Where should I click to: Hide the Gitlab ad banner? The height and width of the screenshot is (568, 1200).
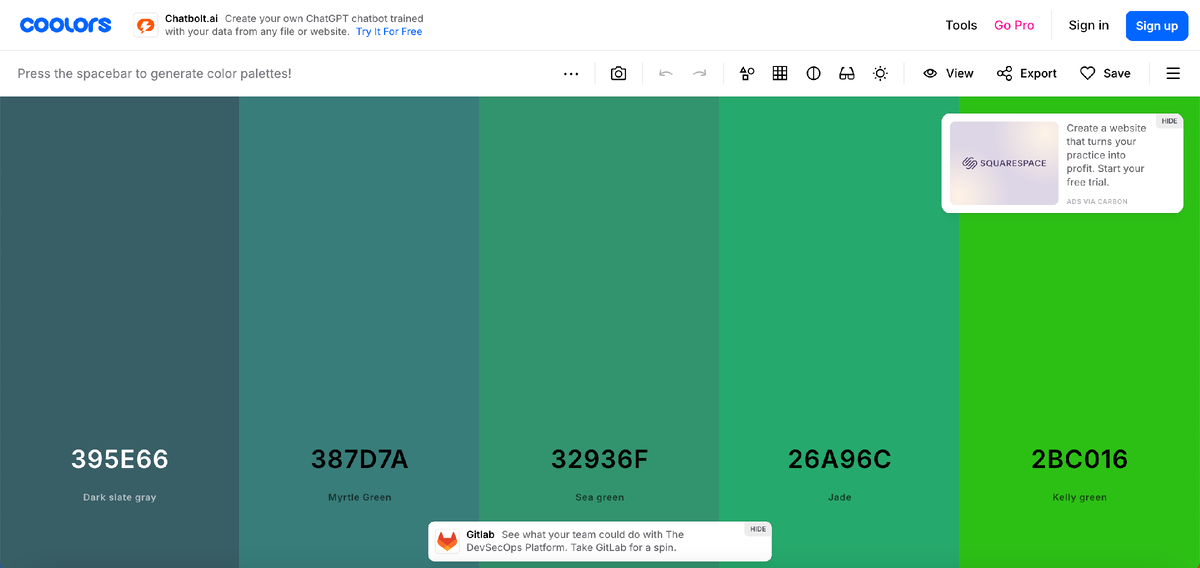pos(757,529)
